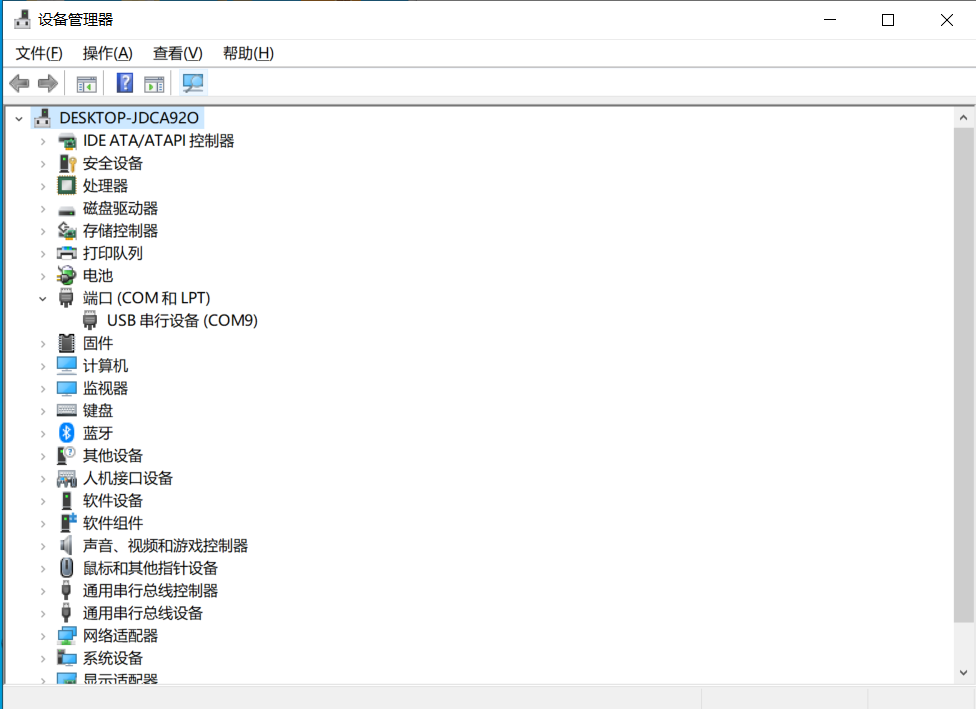Expand the 磁盘驱动器 node
Viewport: 976px width, 709px height.
click(x=43, y=209)
